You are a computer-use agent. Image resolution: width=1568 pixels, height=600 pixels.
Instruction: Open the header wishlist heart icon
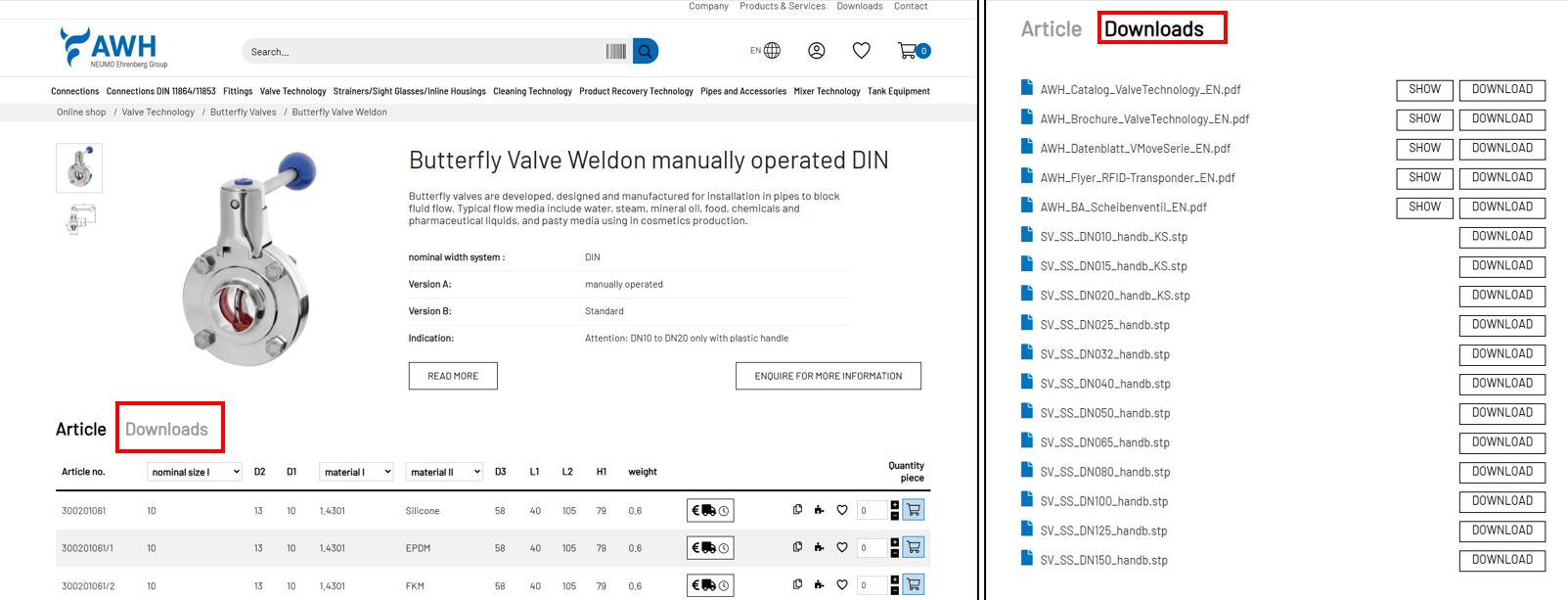pyautogui.click(x=861, y=51)
